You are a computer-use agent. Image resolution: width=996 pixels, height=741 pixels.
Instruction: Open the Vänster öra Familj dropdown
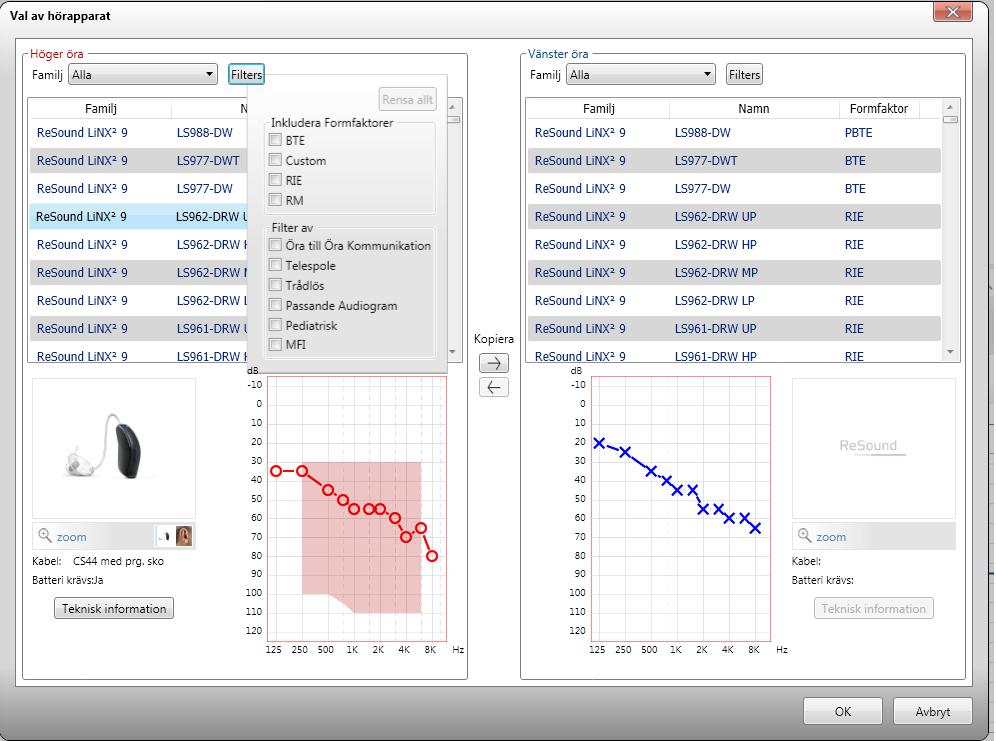pyautogui.click(x=641, y=74)
